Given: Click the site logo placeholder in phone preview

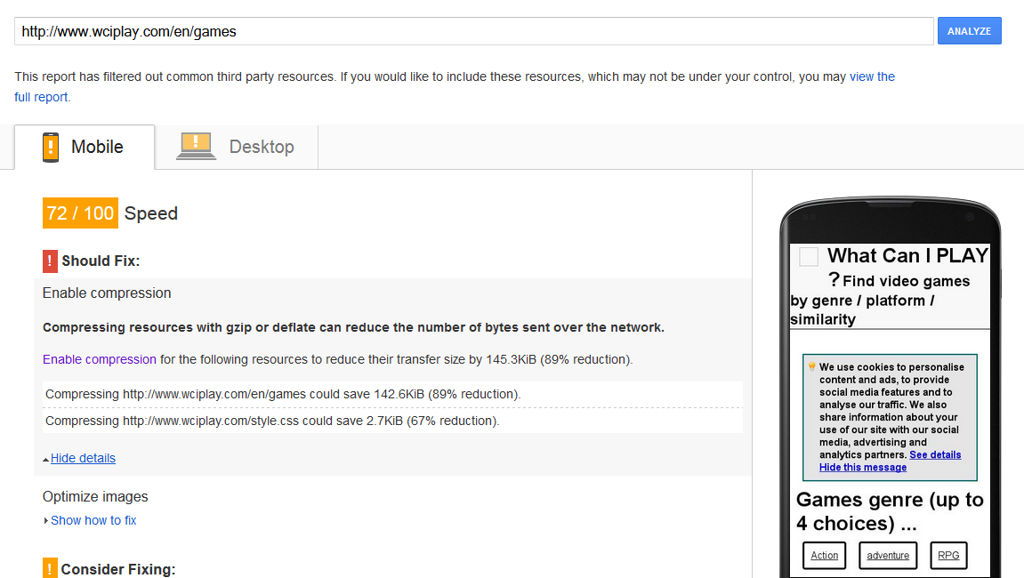Looking at the screenshot, I should (x=808, y=256).
